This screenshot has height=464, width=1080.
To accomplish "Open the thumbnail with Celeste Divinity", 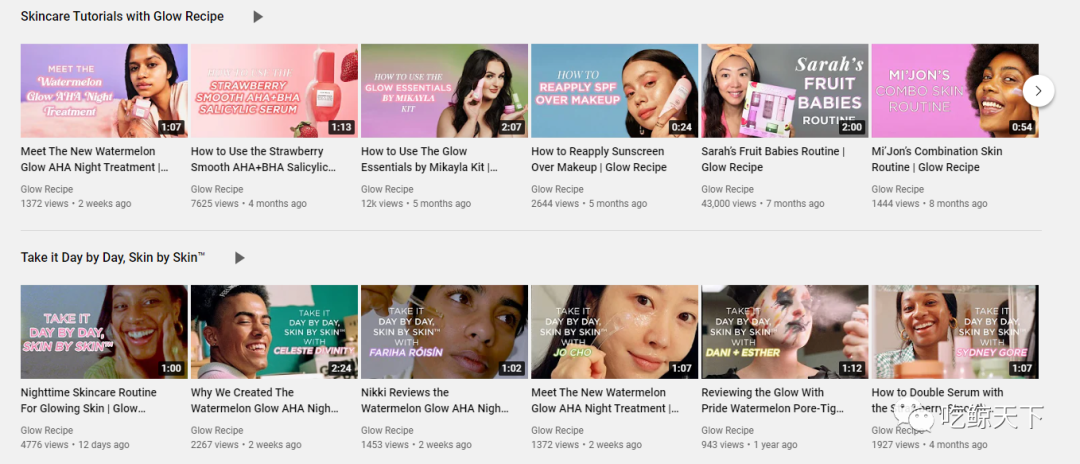I will click(x=274, y=332).
